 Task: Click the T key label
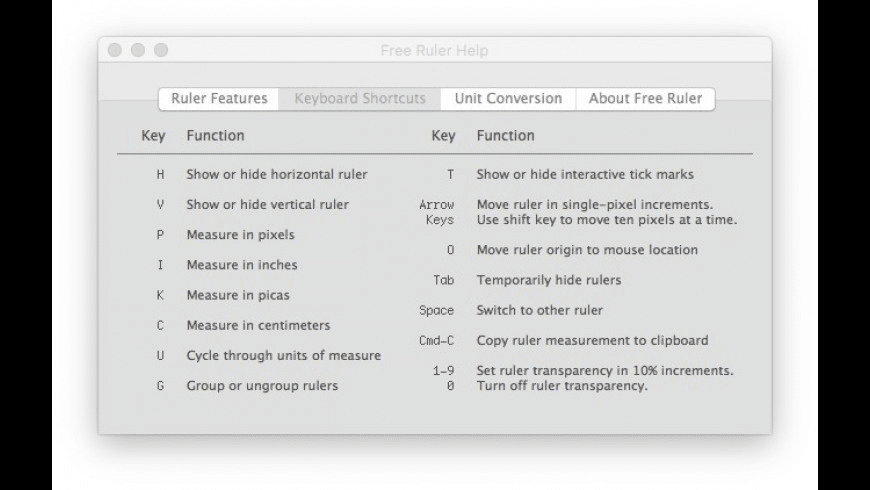pos(451,174)
